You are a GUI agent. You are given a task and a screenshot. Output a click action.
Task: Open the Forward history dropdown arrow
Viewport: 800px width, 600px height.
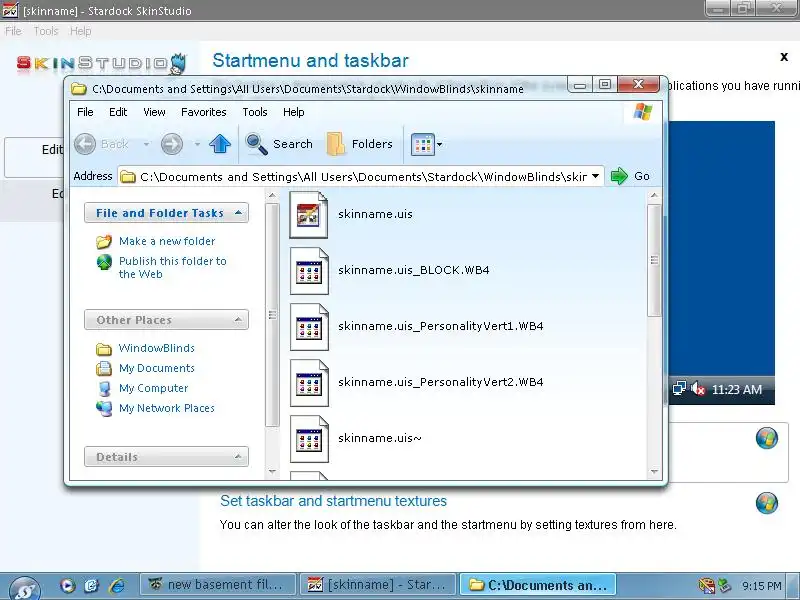click(197, 144)
